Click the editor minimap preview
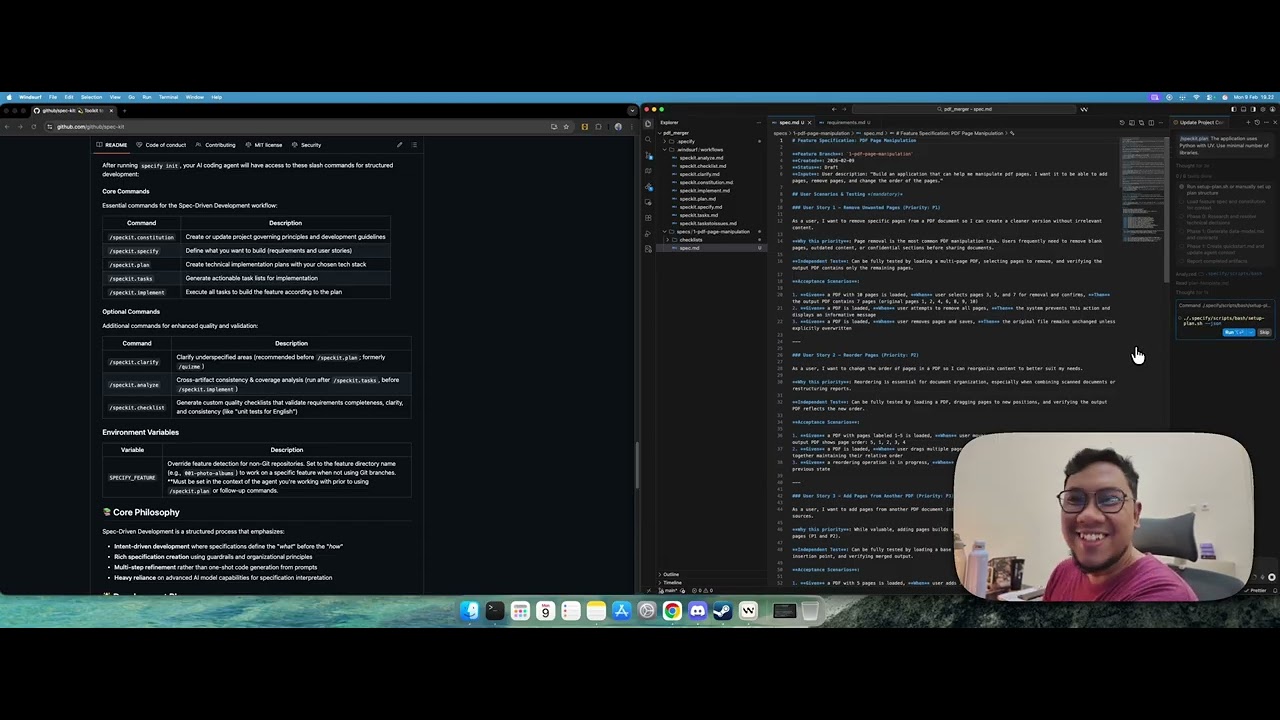Image resolution: width=1280 pixels, height=720 pixels. [1141, 190]
